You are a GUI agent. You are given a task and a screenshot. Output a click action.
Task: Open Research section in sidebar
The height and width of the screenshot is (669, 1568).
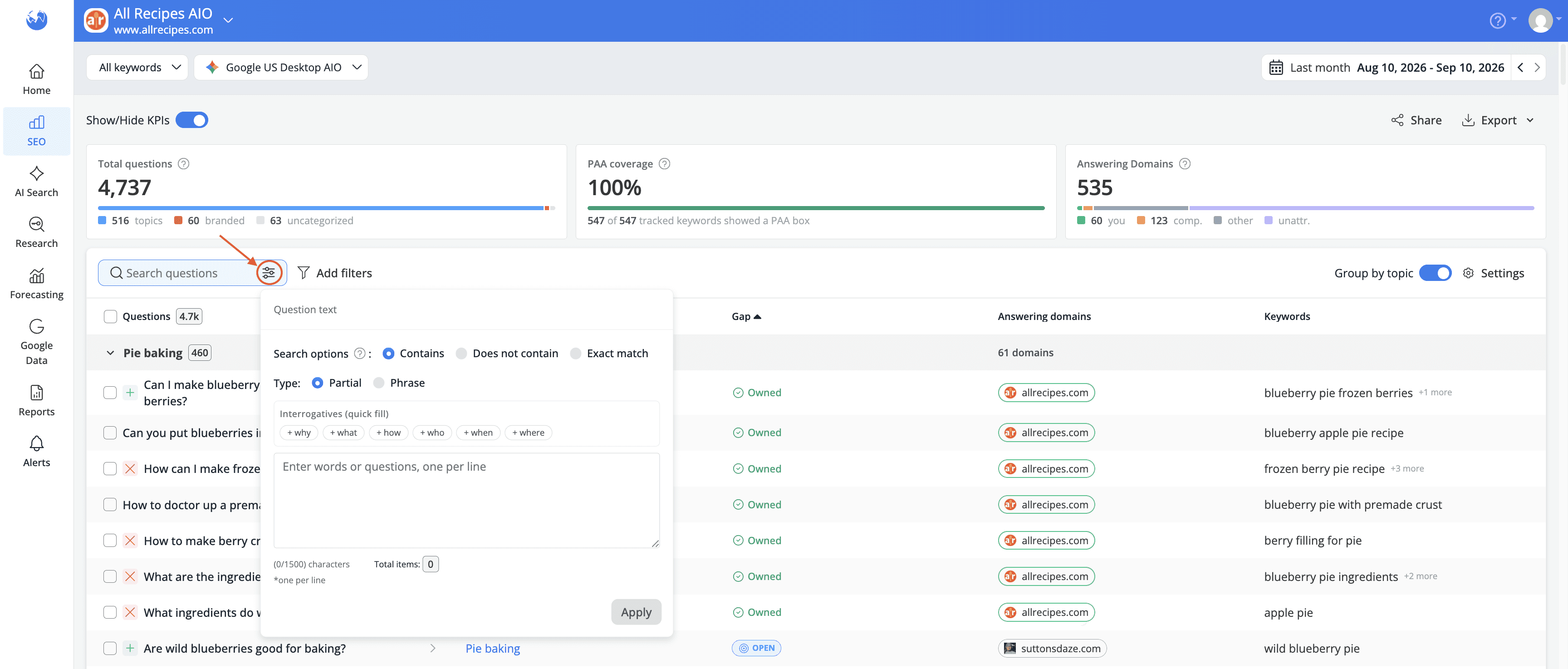click(36, 232)
